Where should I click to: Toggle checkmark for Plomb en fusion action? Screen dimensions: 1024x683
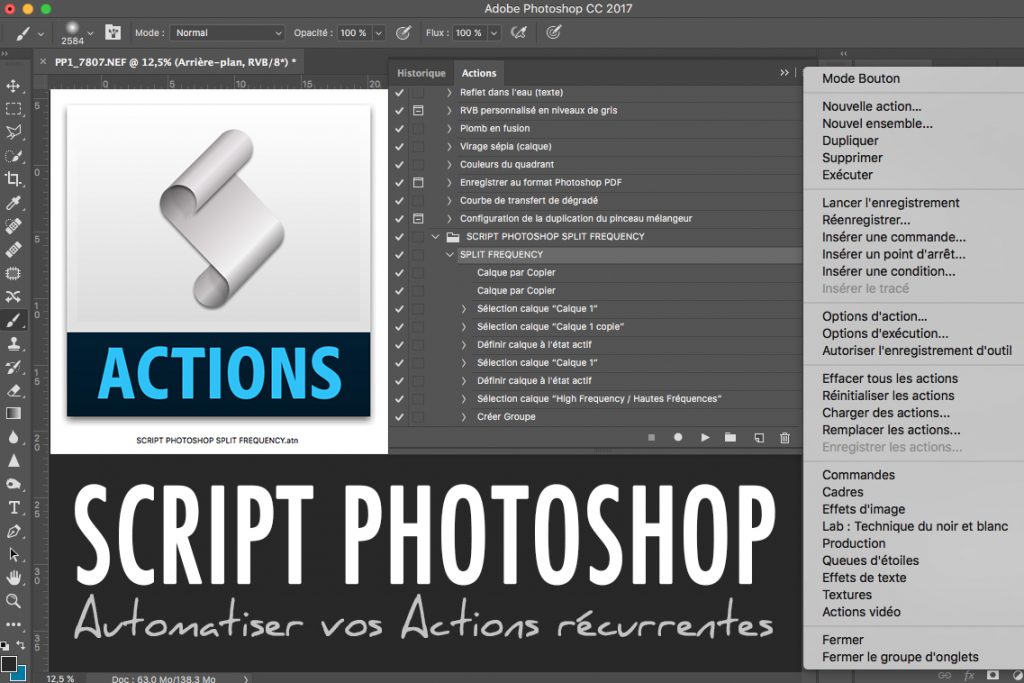click(x=399, y=129)
